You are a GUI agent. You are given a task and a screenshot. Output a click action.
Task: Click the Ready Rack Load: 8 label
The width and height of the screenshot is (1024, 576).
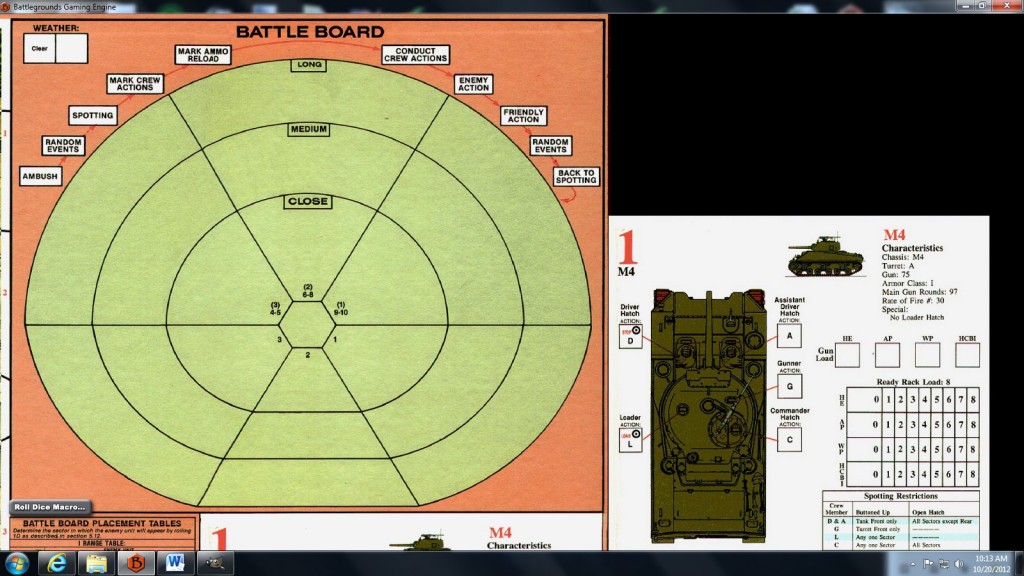(x=913, y=381)
